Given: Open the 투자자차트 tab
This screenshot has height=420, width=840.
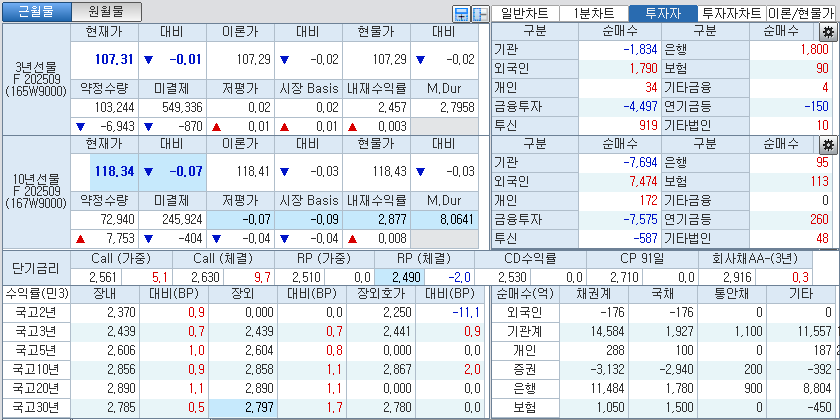Looking at the screenshot, I should (x=732, y=13).
